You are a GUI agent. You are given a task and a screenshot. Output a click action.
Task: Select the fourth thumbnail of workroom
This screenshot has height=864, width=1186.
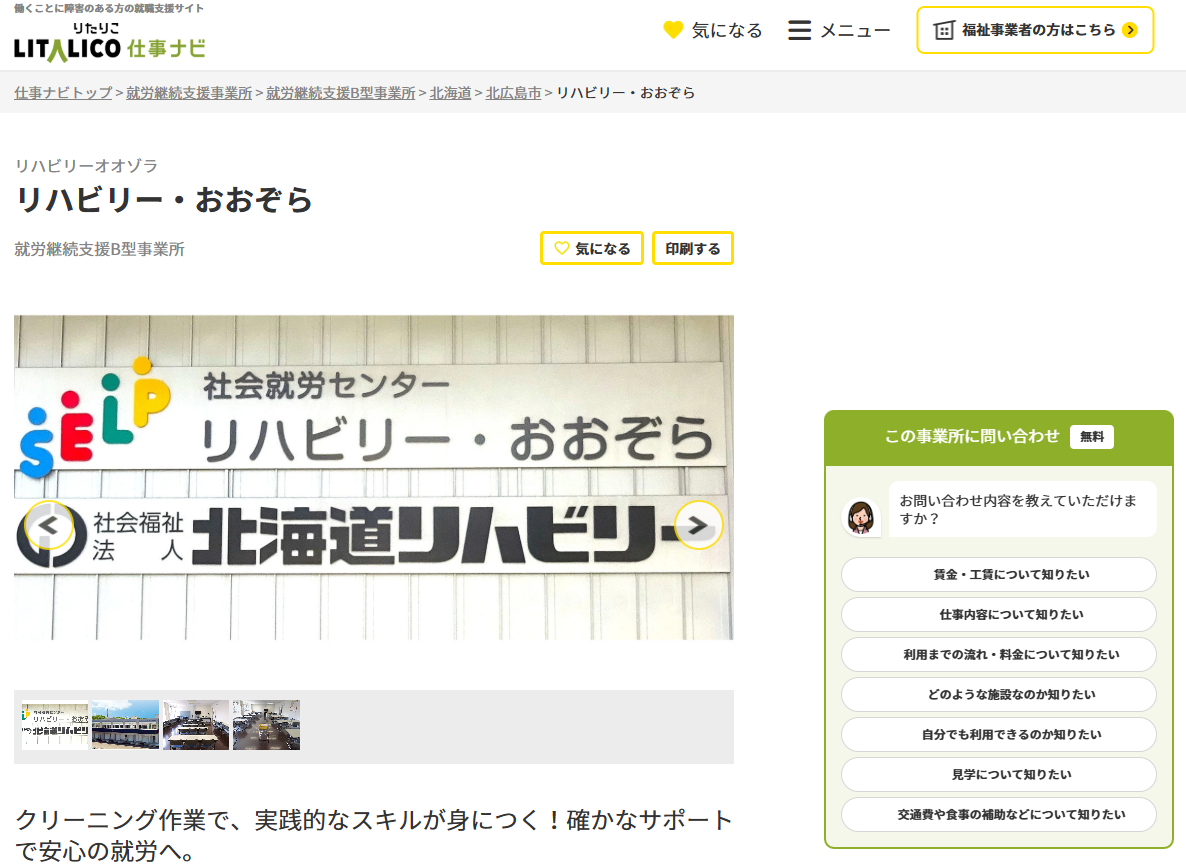click(266, 725)
